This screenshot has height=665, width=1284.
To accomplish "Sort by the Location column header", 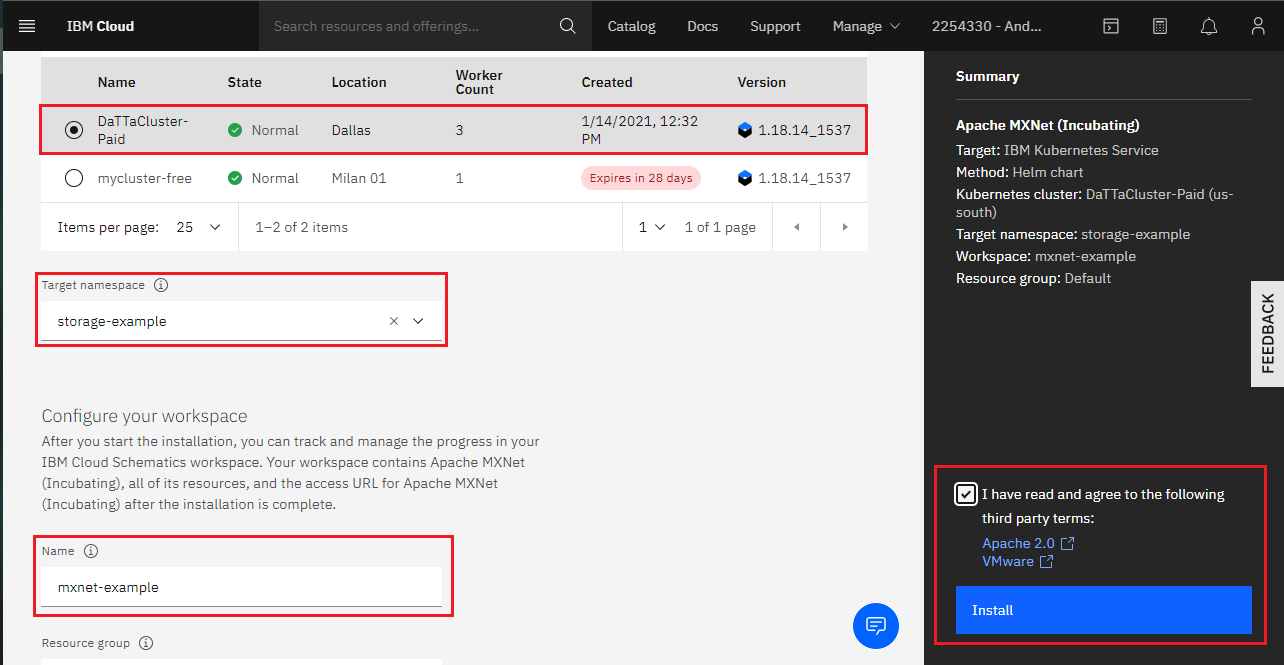I will pos(359,82).
